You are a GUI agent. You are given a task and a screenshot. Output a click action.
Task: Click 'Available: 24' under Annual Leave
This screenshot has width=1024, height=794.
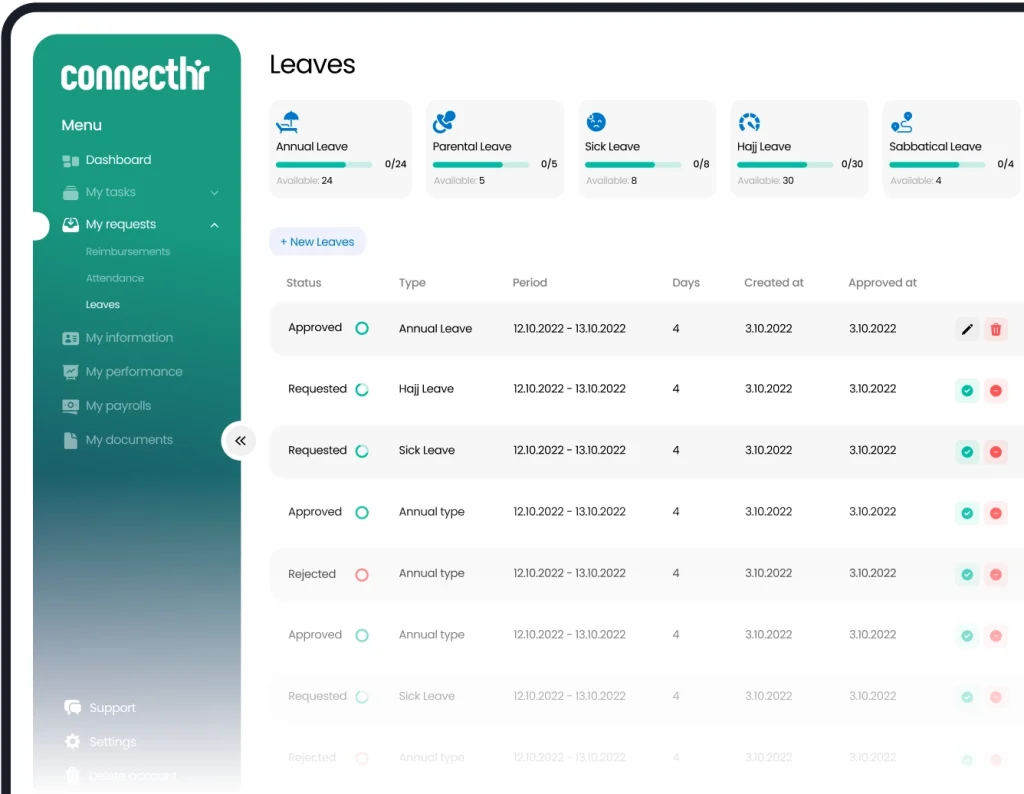click(x=304, y=181)
